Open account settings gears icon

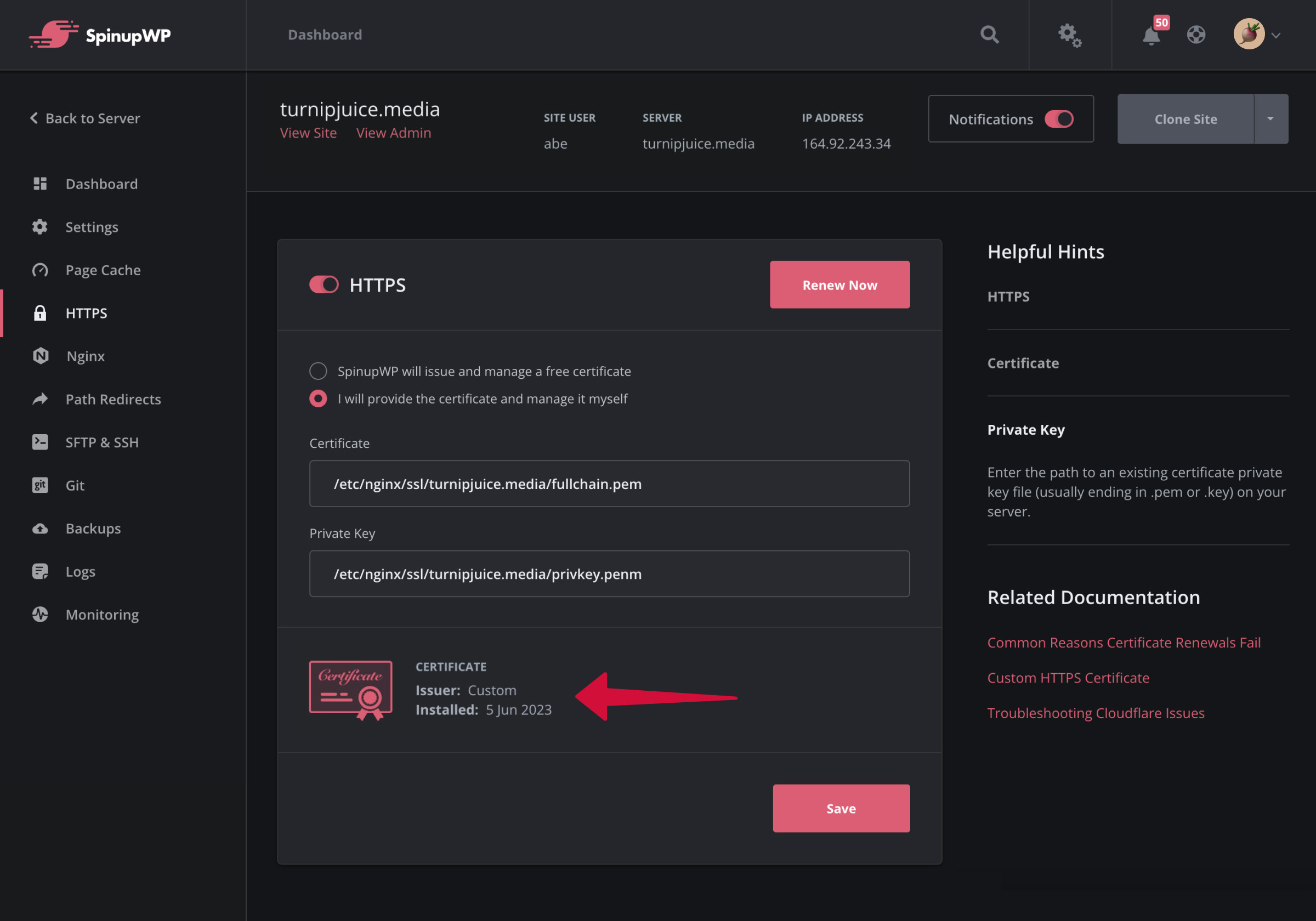(1070, 35)
